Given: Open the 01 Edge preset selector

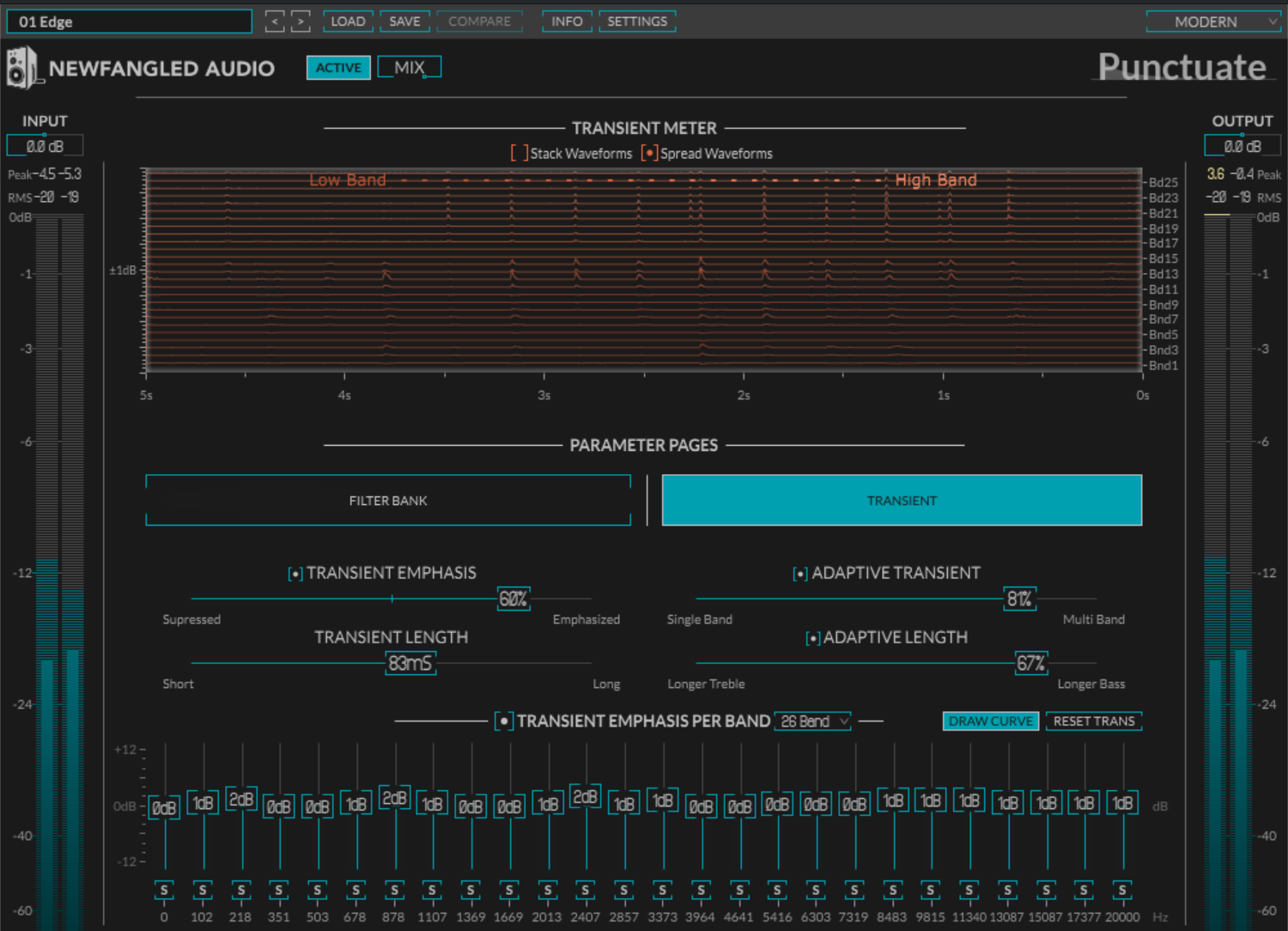Looking at the screenshot, I should (130, 21).
